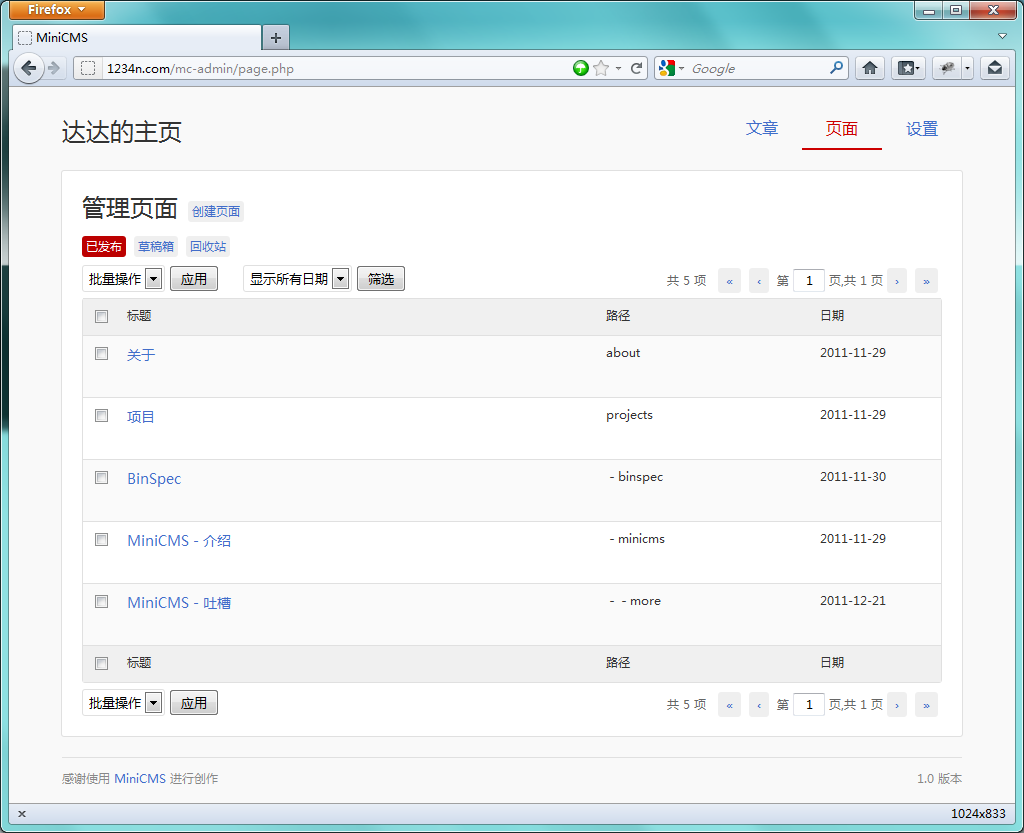Screen dimensions: 1024x833
Task: Click the browser back arrow button
Action: [28, 68]
